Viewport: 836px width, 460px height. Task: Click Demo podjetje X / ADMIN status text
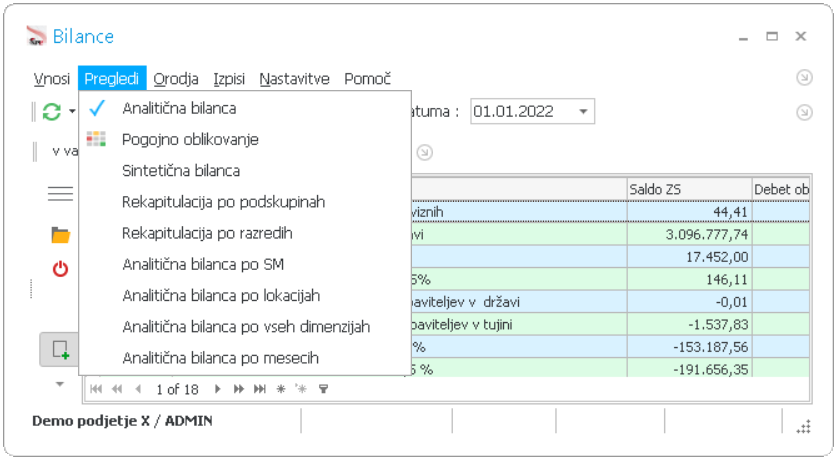click(122, 421)
